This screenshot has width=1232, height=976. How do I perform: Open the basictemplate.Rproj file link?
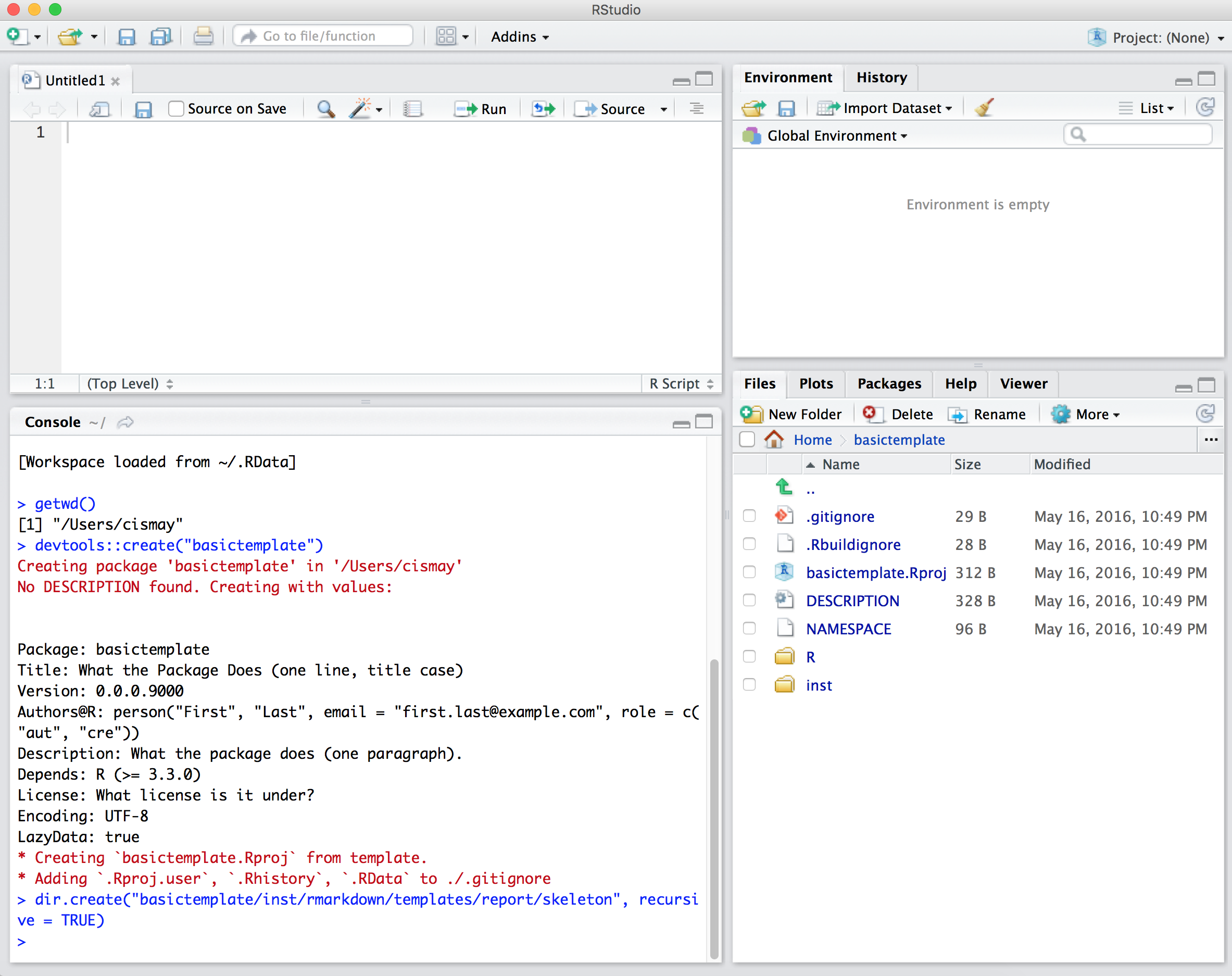[x=876, y=572]
